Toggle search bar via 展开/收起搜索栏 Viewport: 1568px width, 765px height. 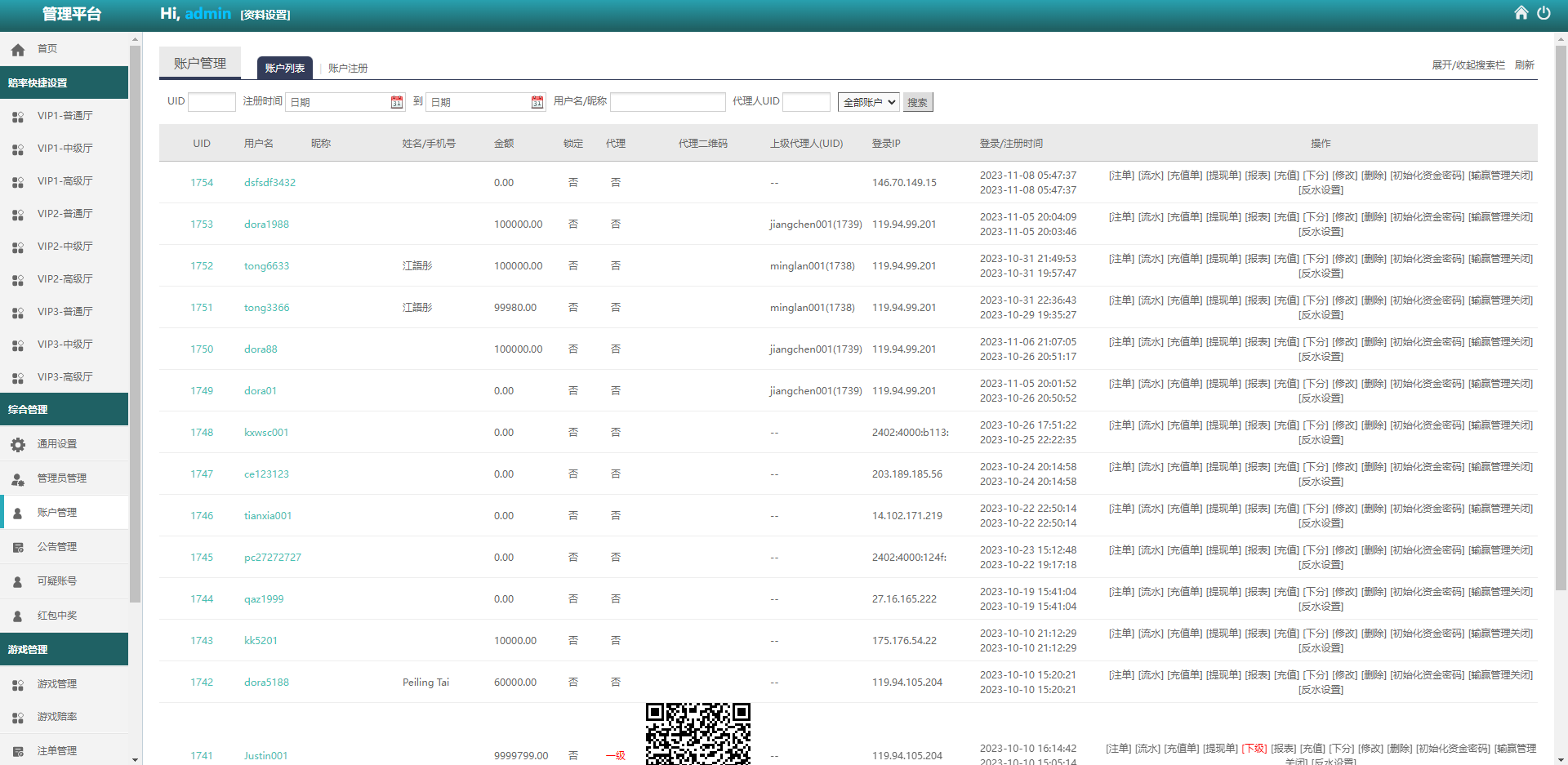coord(1468,65)
